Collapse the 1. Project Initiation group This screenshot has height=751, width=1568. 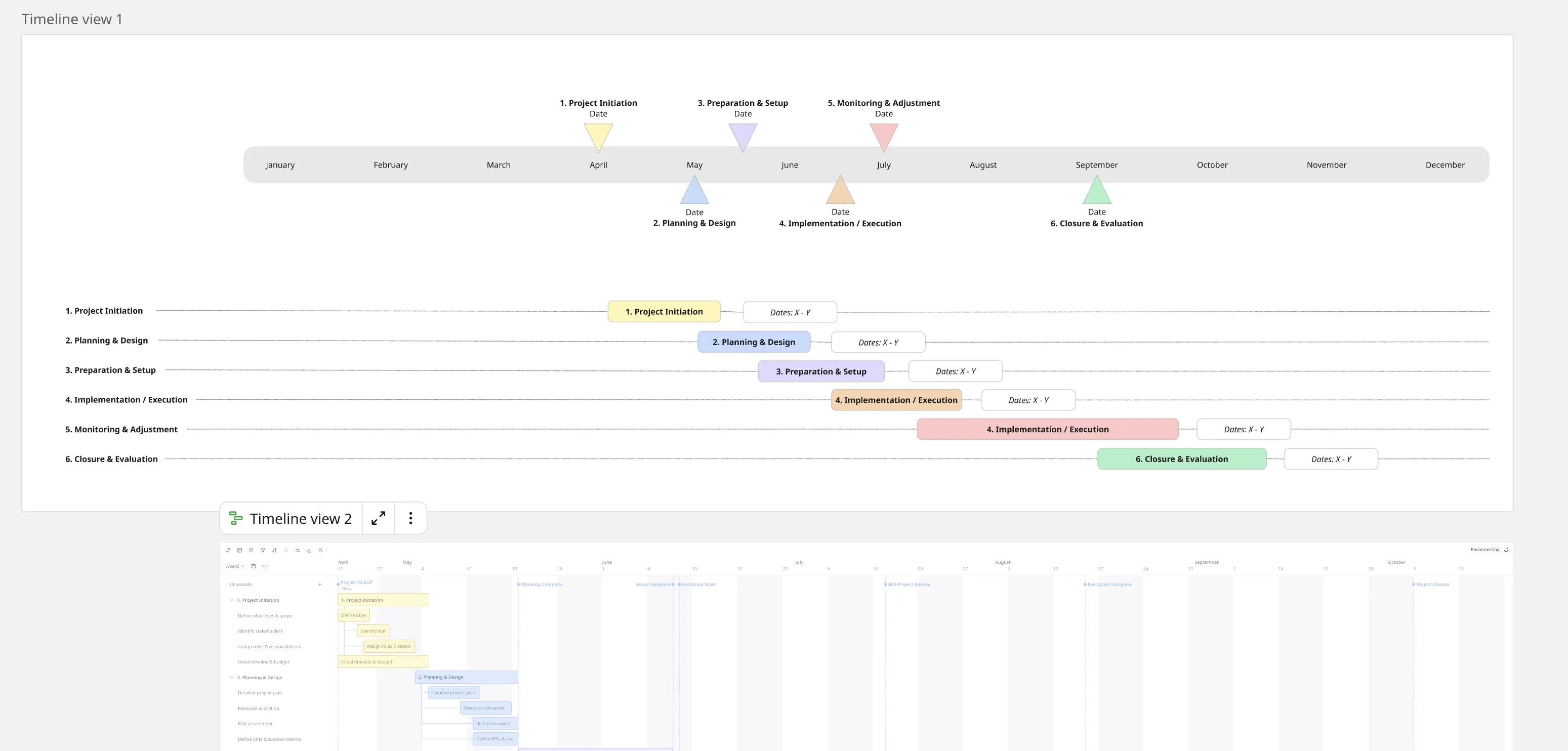point(231,600)
